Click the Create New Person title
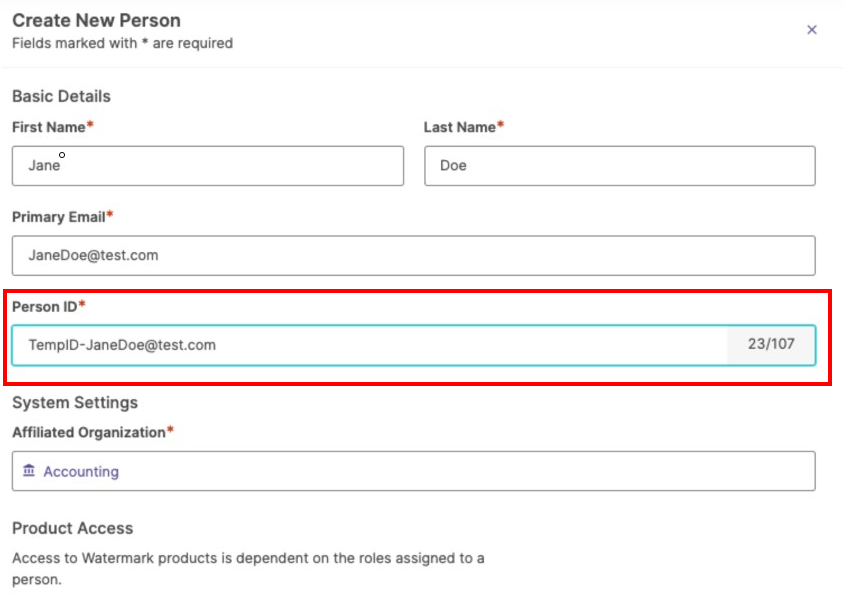Screen dimensions: 843x605 click(x=97, y=20)
